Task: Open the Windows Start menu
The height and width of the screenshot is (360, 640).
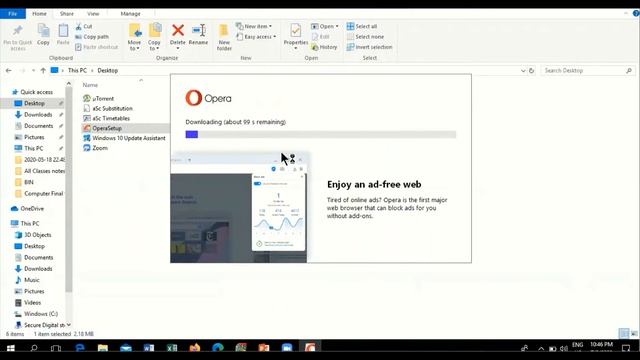Action: pos(11,348)
